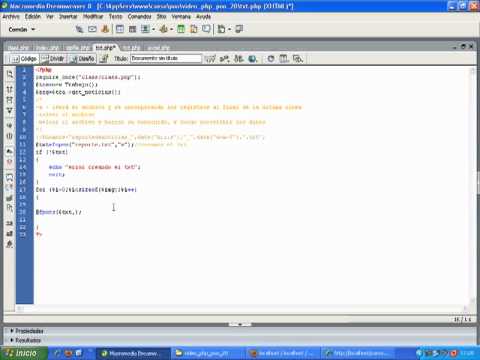The width and height of the screenshot is (480, 360).
Task: Click Balance Braces in coding toolbar
Action: 10,136
